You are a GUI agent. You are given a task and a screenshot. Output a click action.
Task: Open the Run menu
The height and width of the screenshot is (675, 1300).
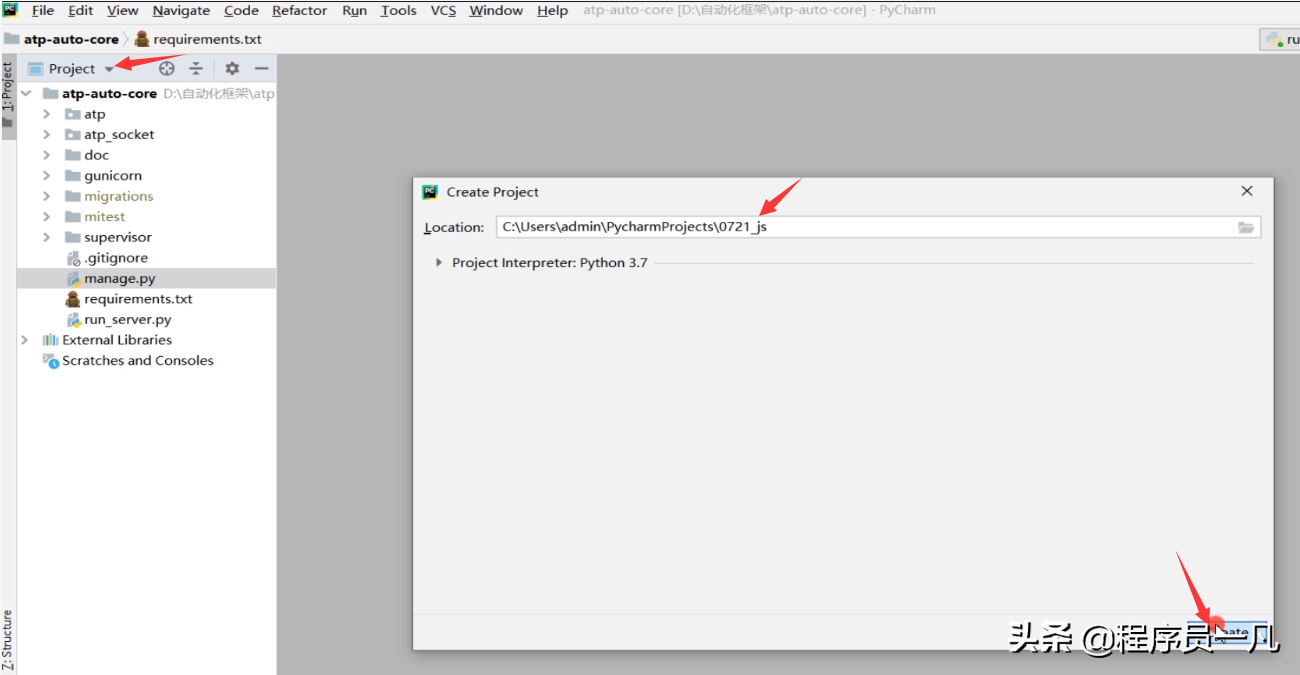354,10
